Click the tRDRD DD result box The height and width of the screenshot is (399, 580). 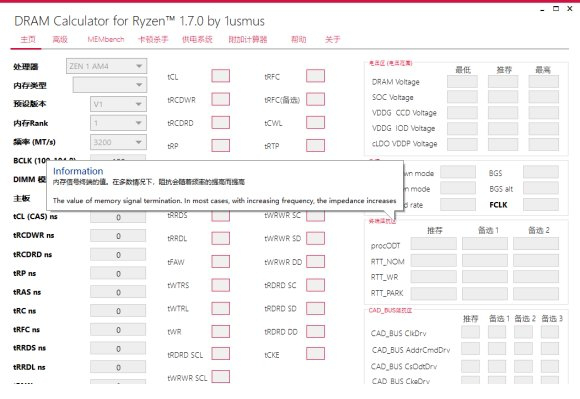tap(316, 331)
